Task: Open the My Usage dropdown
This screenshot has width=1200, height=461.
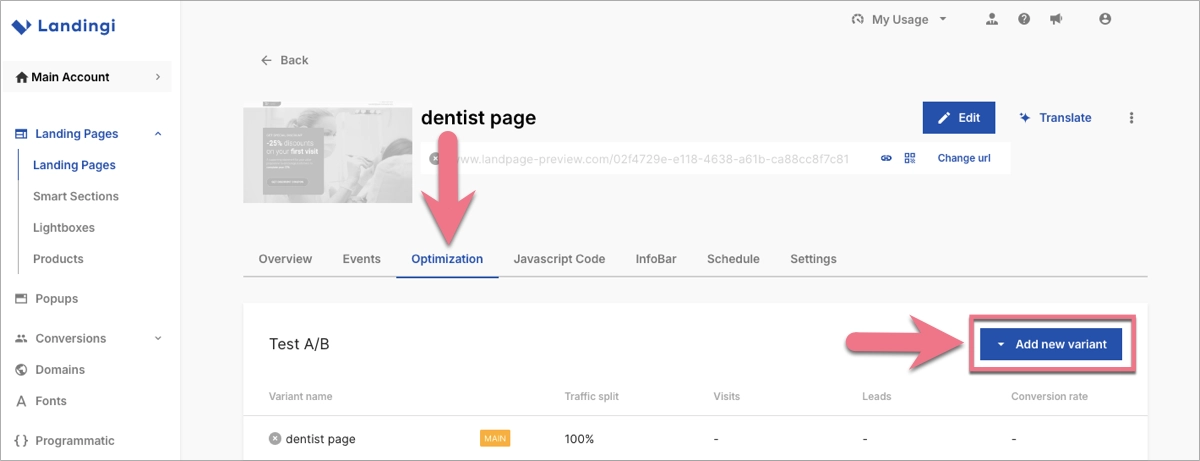Action: click(898, 19)
